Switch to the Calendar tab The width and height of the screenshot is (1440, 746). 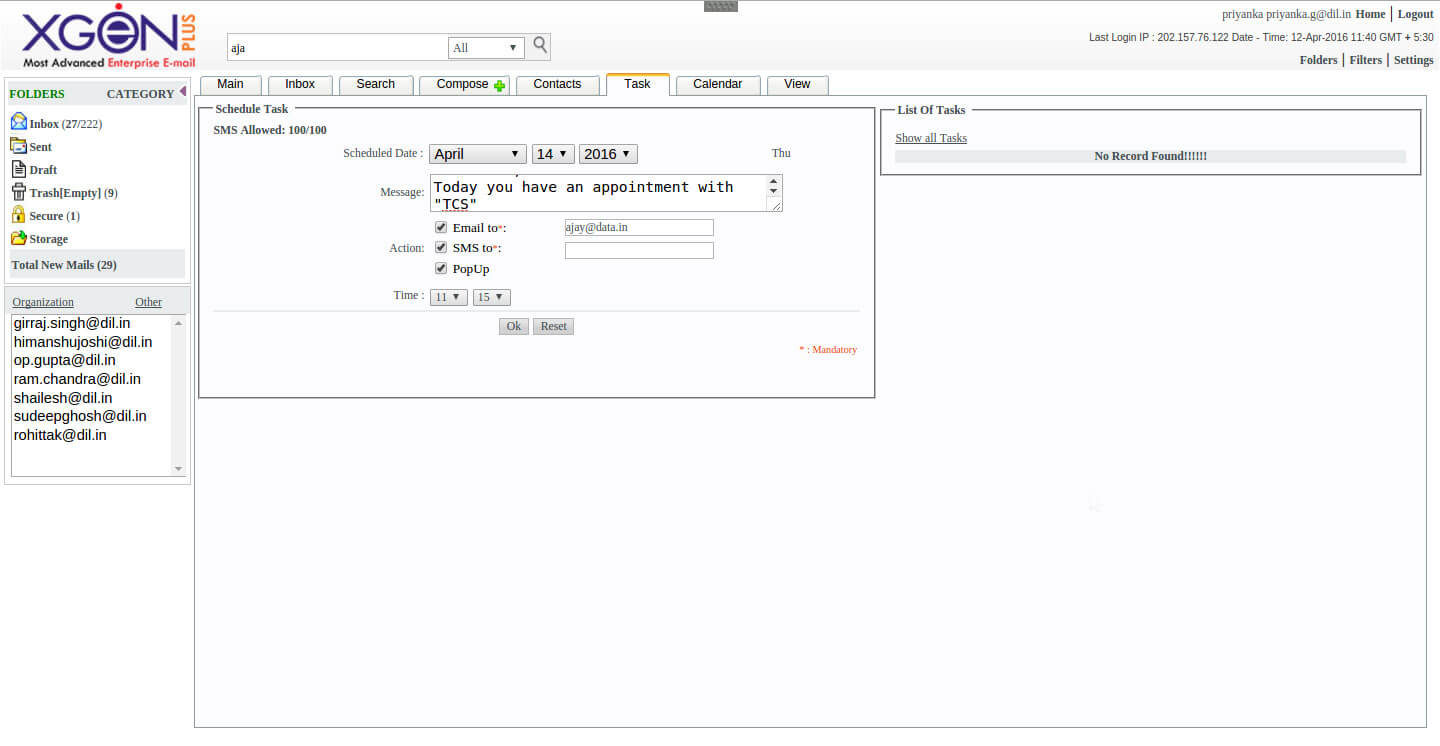point(718,85)
